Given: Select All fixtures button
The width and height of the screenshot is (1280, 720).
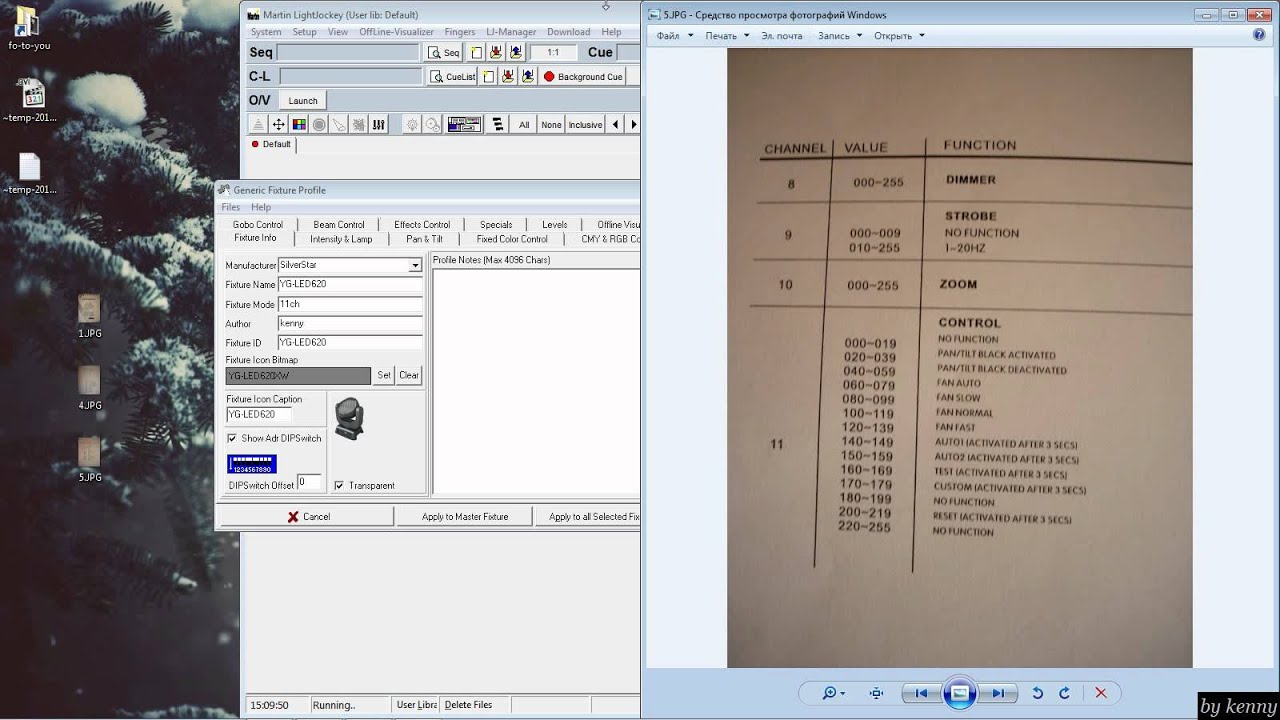Looking at the screenshot, I should 524,125.
